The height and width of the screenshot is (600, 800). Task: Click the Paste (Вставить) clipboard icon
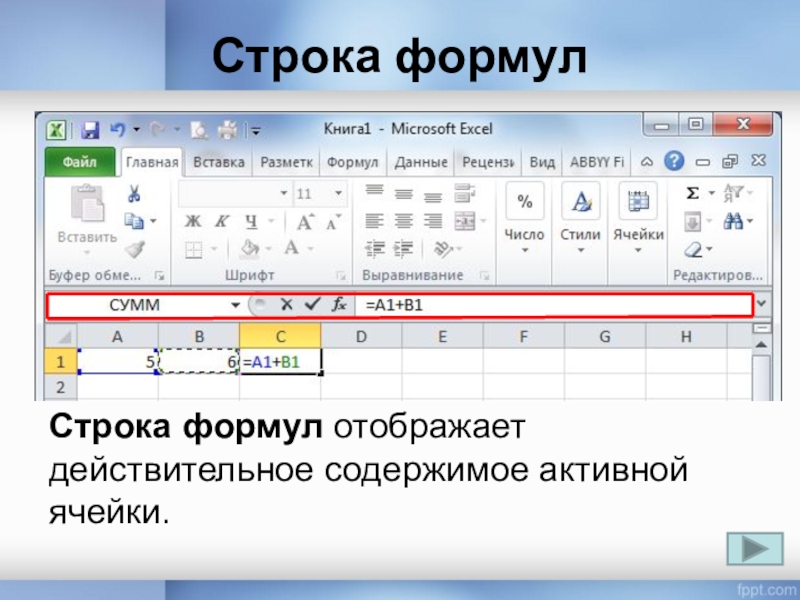point(87,204)
